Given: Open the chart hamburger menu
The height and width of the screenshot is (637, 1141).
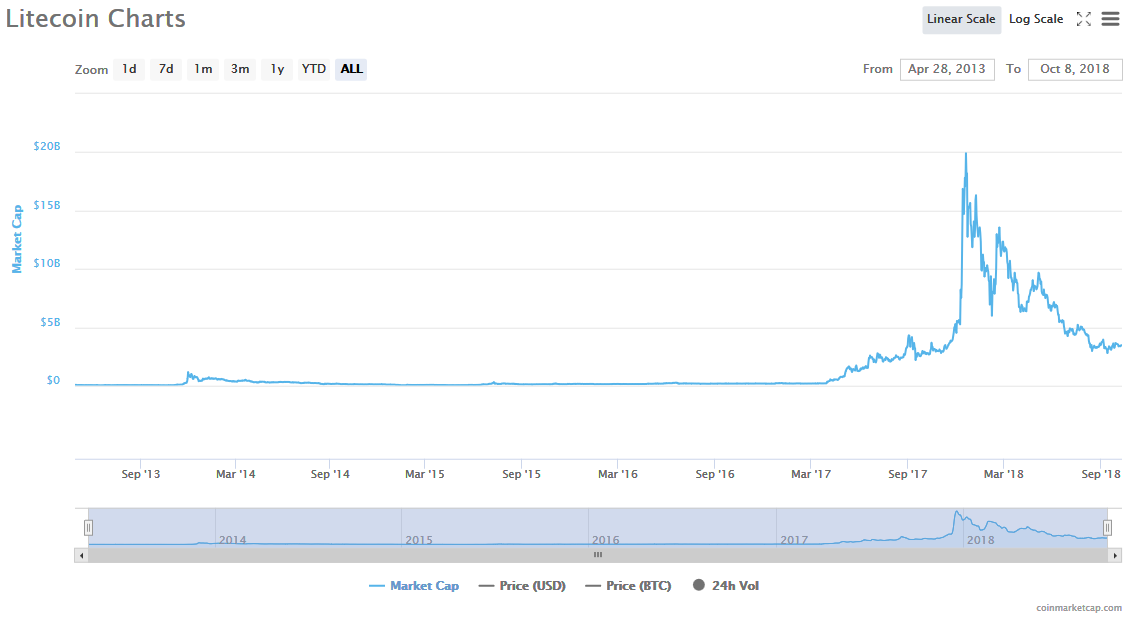Looking at the screenshot, I should (1110, 19).
